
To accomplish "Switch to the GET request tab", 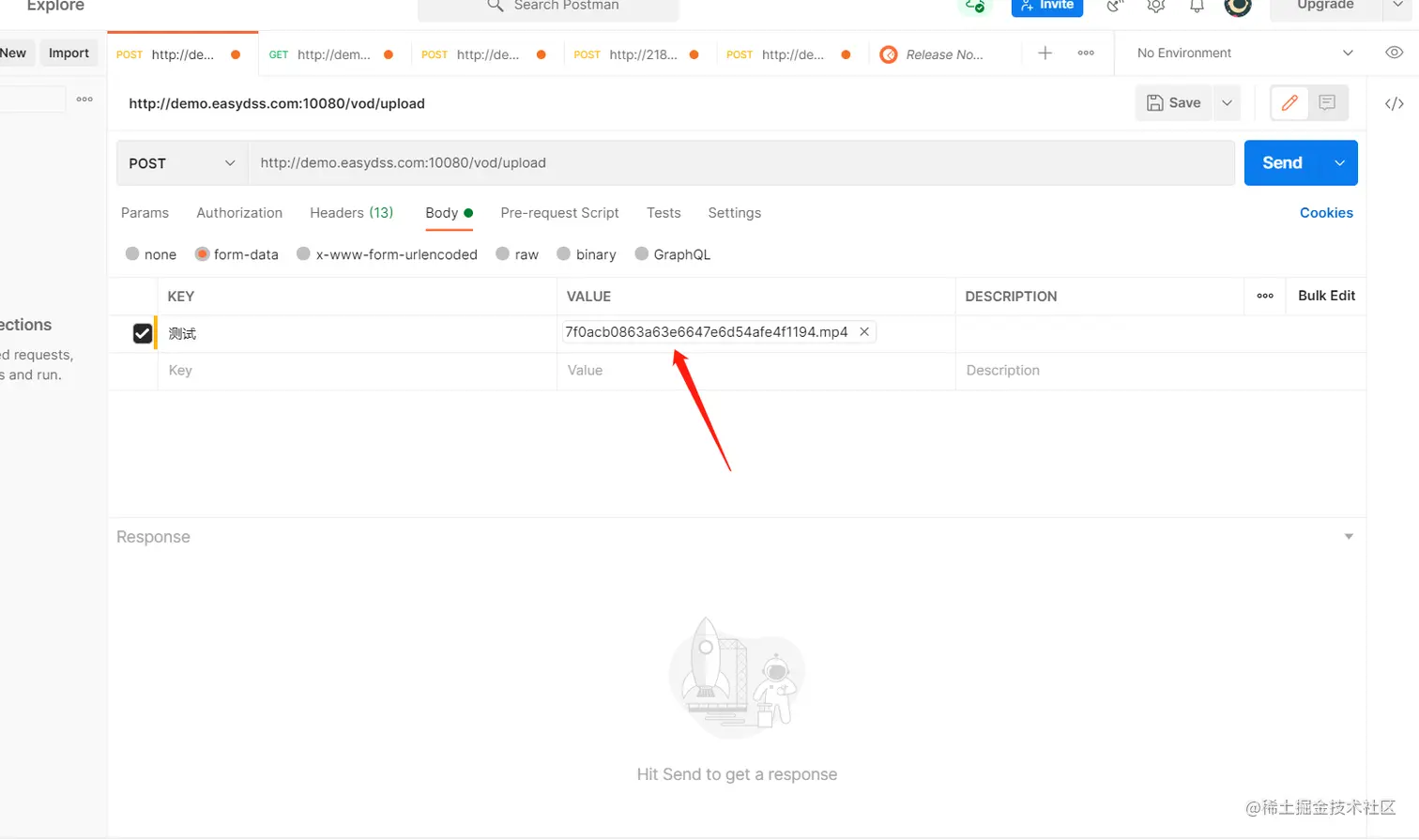I will click(x=332, y=54).
